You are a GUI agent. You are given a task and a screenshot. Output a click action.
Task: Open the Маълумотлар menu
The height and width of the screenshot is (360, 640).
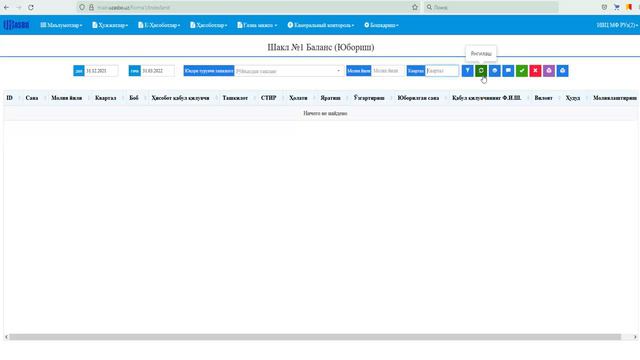coord(61,25)
